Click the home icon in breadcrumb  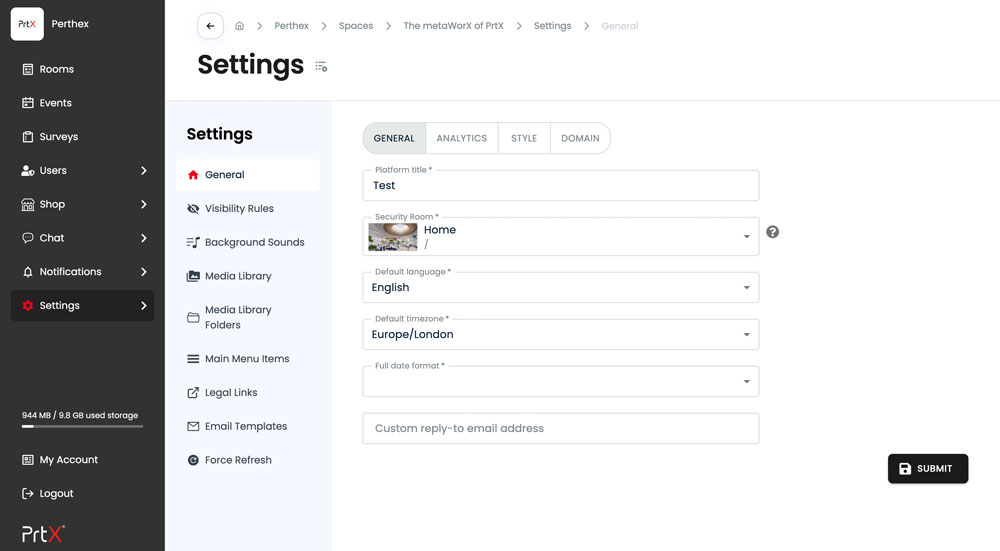[239, 26]
